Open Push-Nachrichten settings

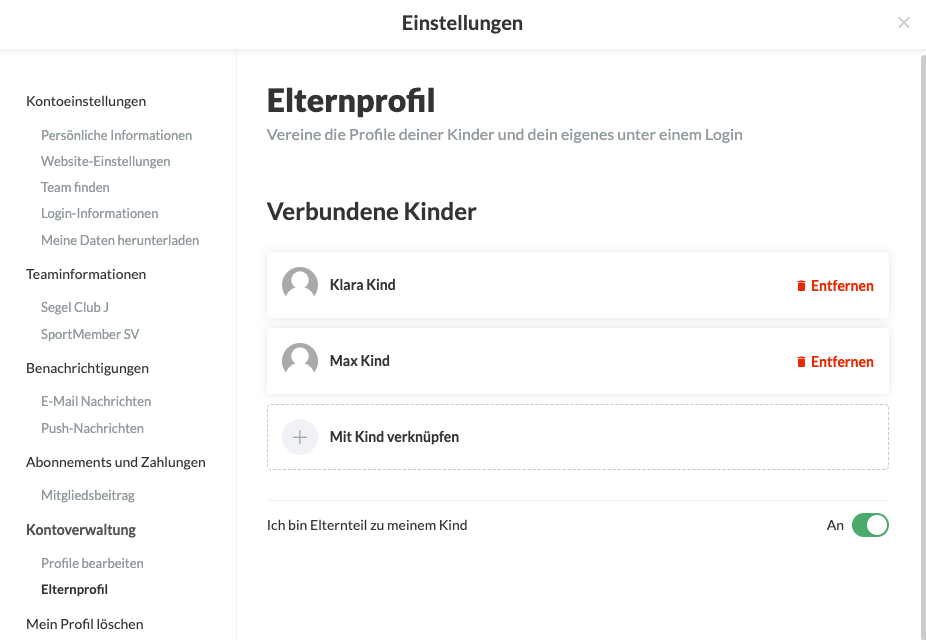point(92,428)
